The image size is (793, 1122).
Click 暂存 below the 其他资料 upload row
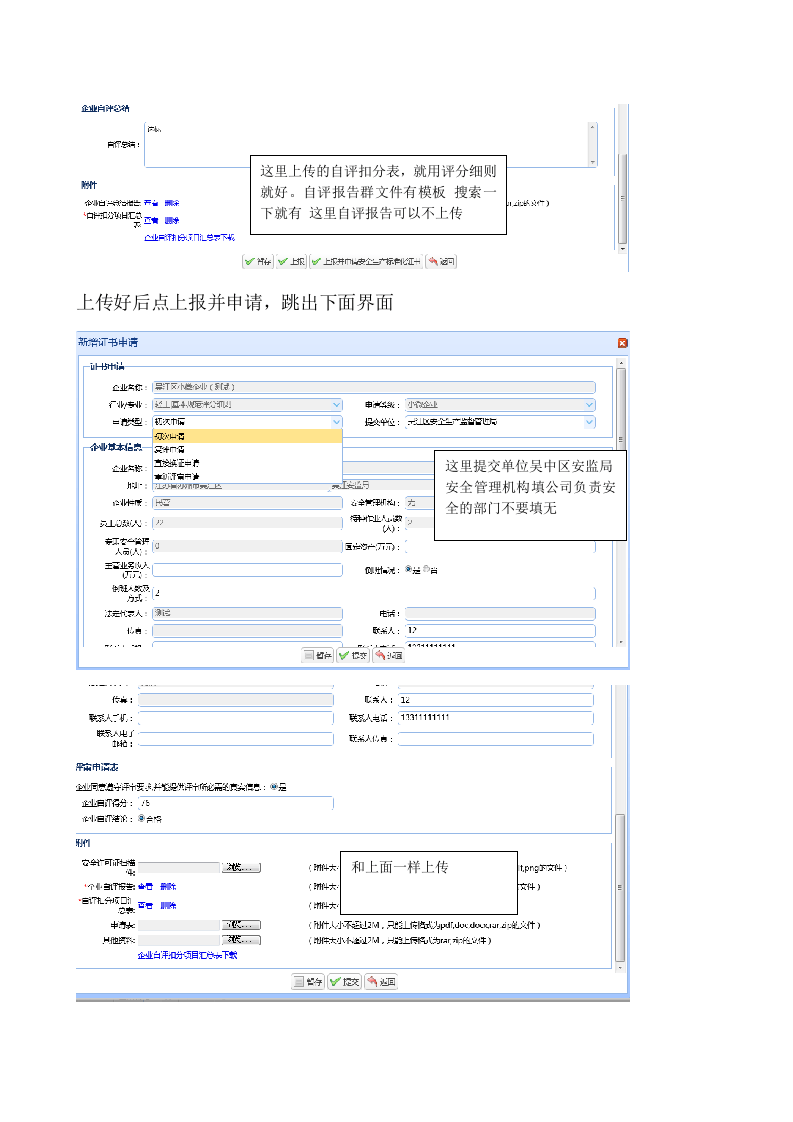308,982
